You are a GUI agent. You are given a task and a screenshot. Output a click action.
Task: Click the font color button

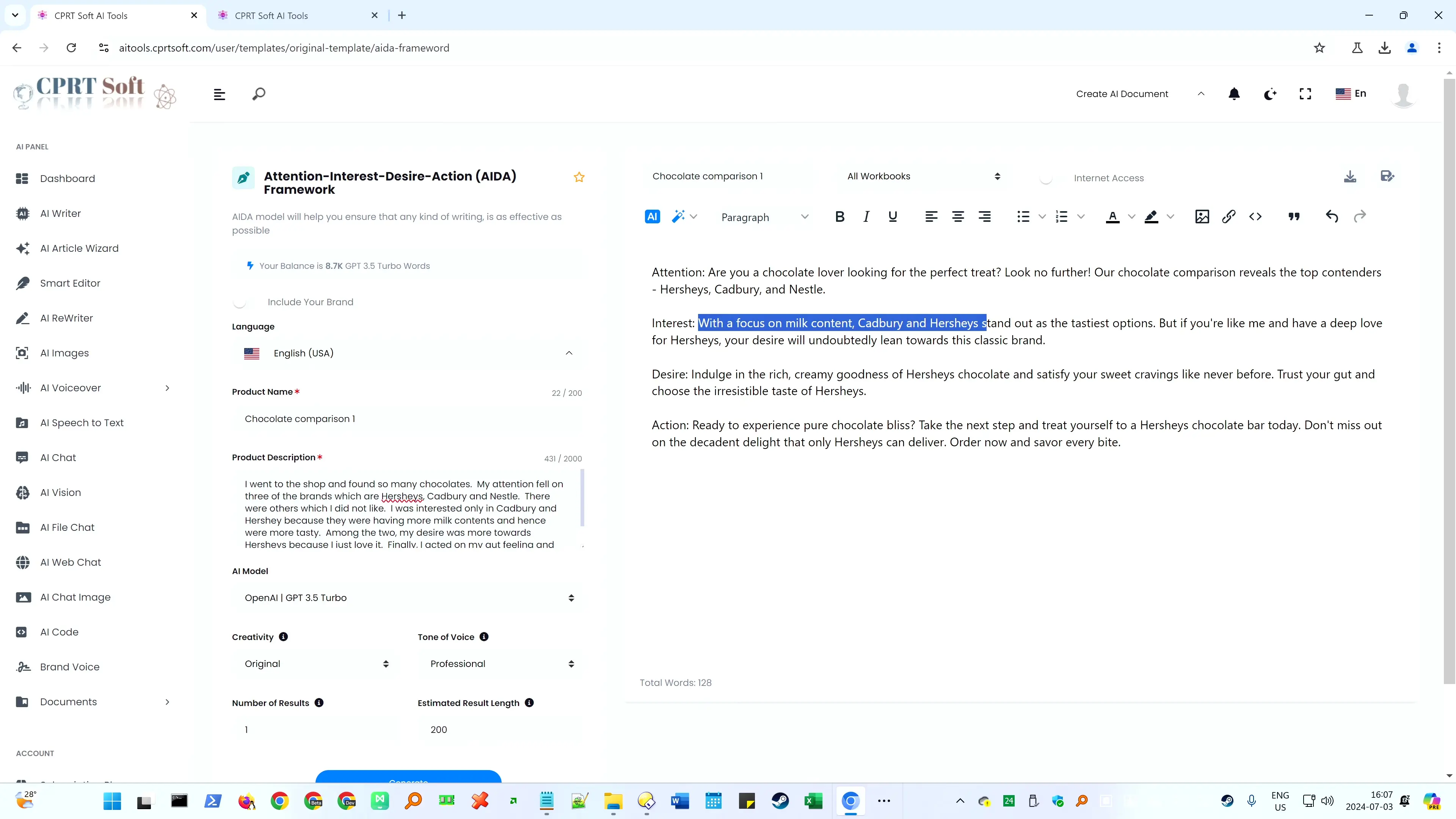click(1112, 217)
